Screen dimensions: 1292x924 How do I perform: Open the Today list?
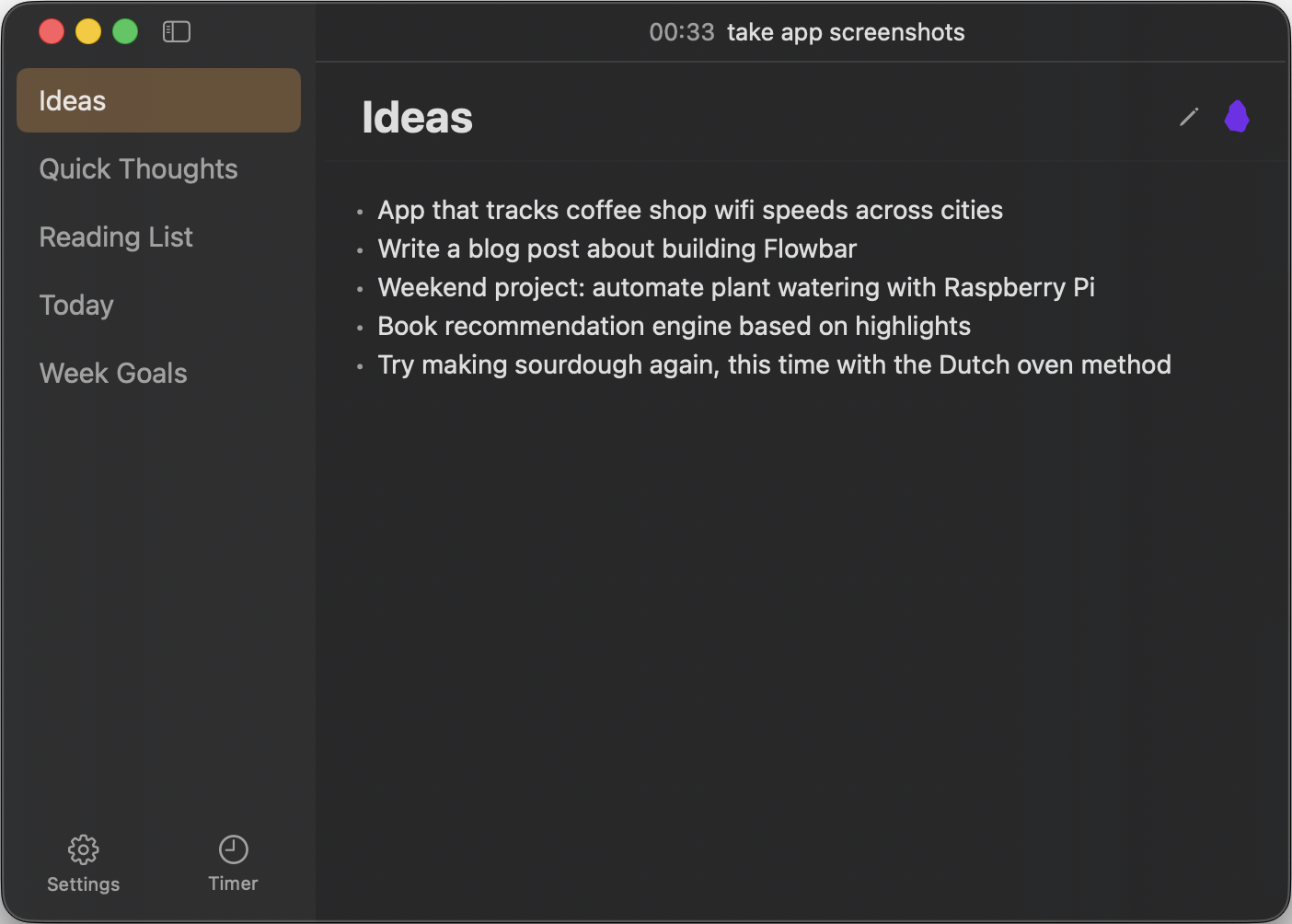(76, 306)
